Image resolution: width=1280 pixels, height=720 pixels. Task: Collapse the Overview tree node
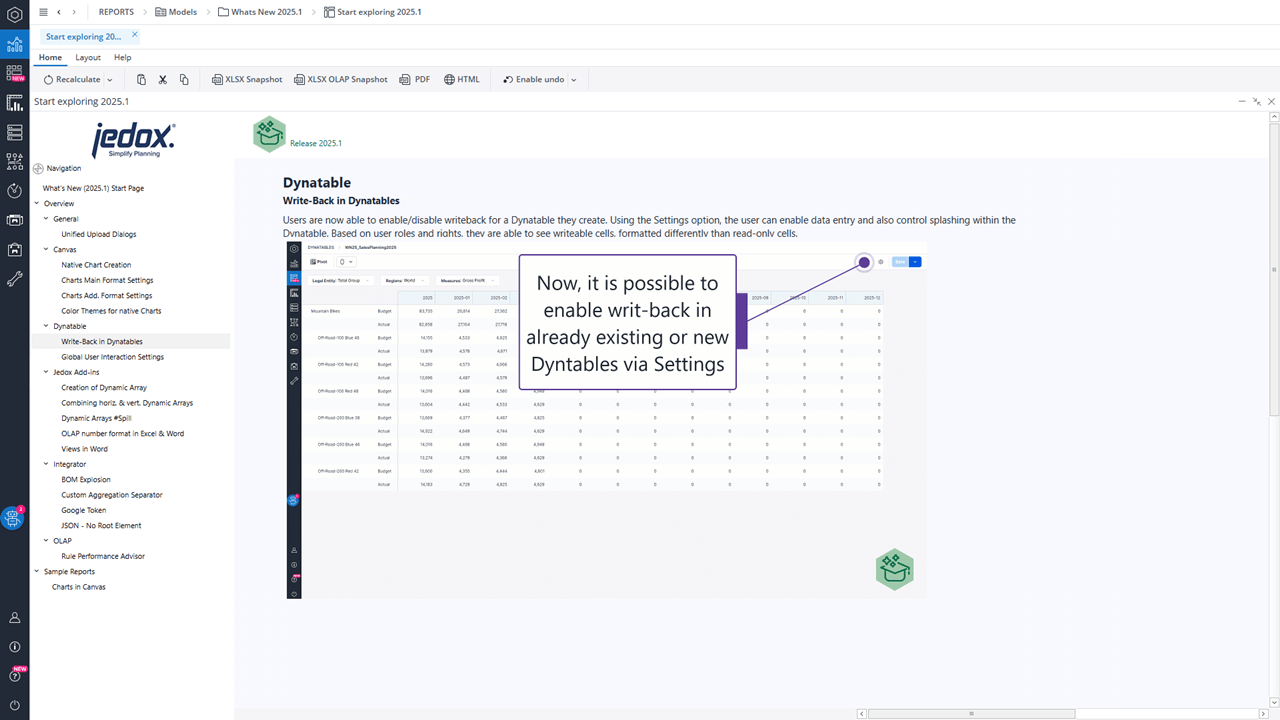click(x=36, y=203)
